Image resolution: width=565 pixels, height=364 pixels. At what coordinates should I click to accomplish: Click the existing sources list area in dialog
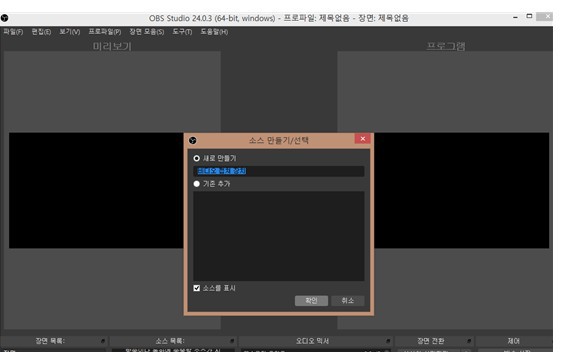click(279, 236)
